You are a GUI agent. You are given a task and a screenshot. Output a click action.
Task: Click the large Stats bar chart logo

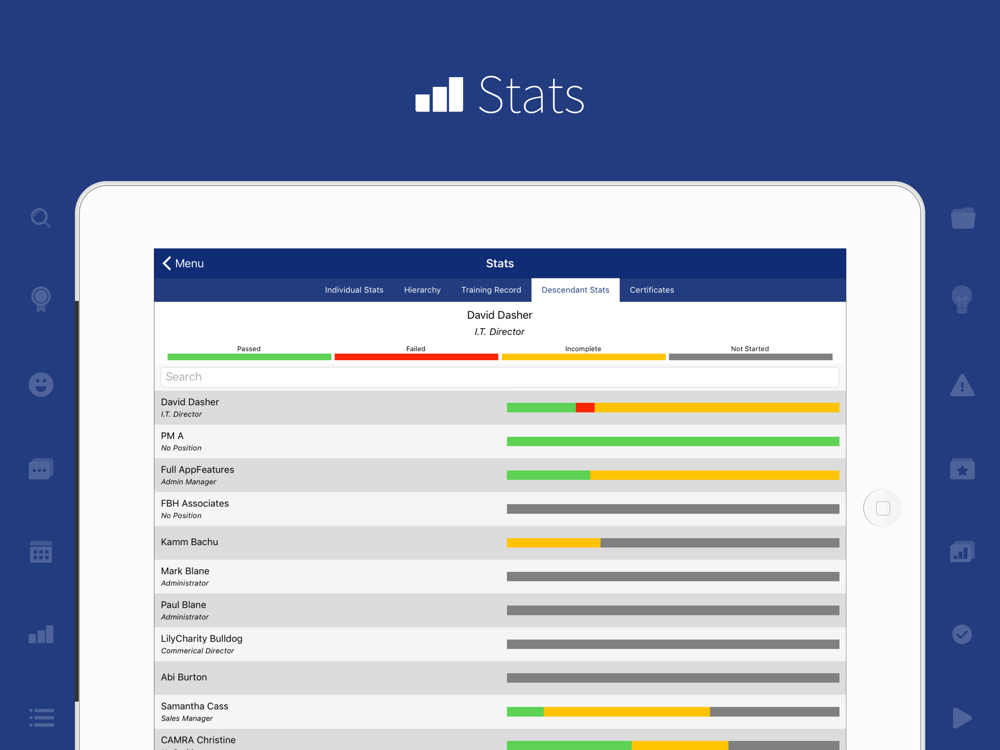tap(439, 94)
